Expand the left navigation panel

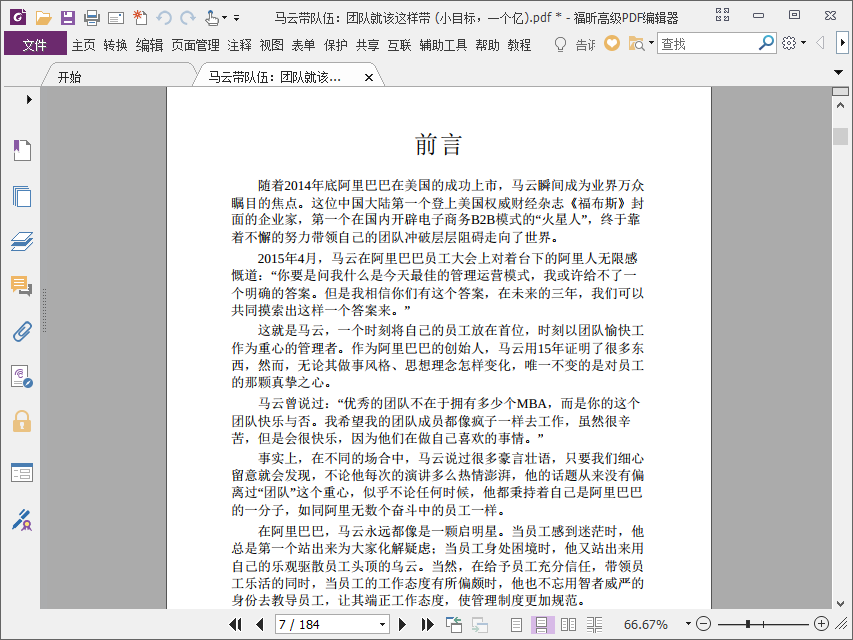29,99
